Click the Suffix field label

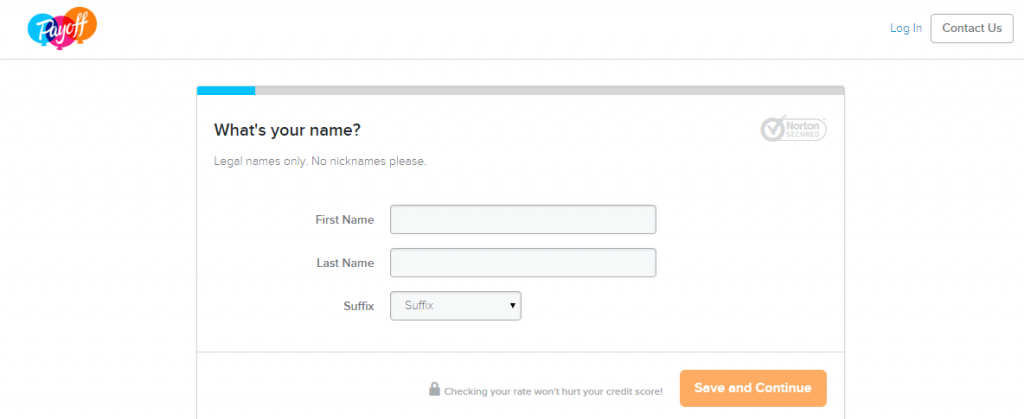359,306
